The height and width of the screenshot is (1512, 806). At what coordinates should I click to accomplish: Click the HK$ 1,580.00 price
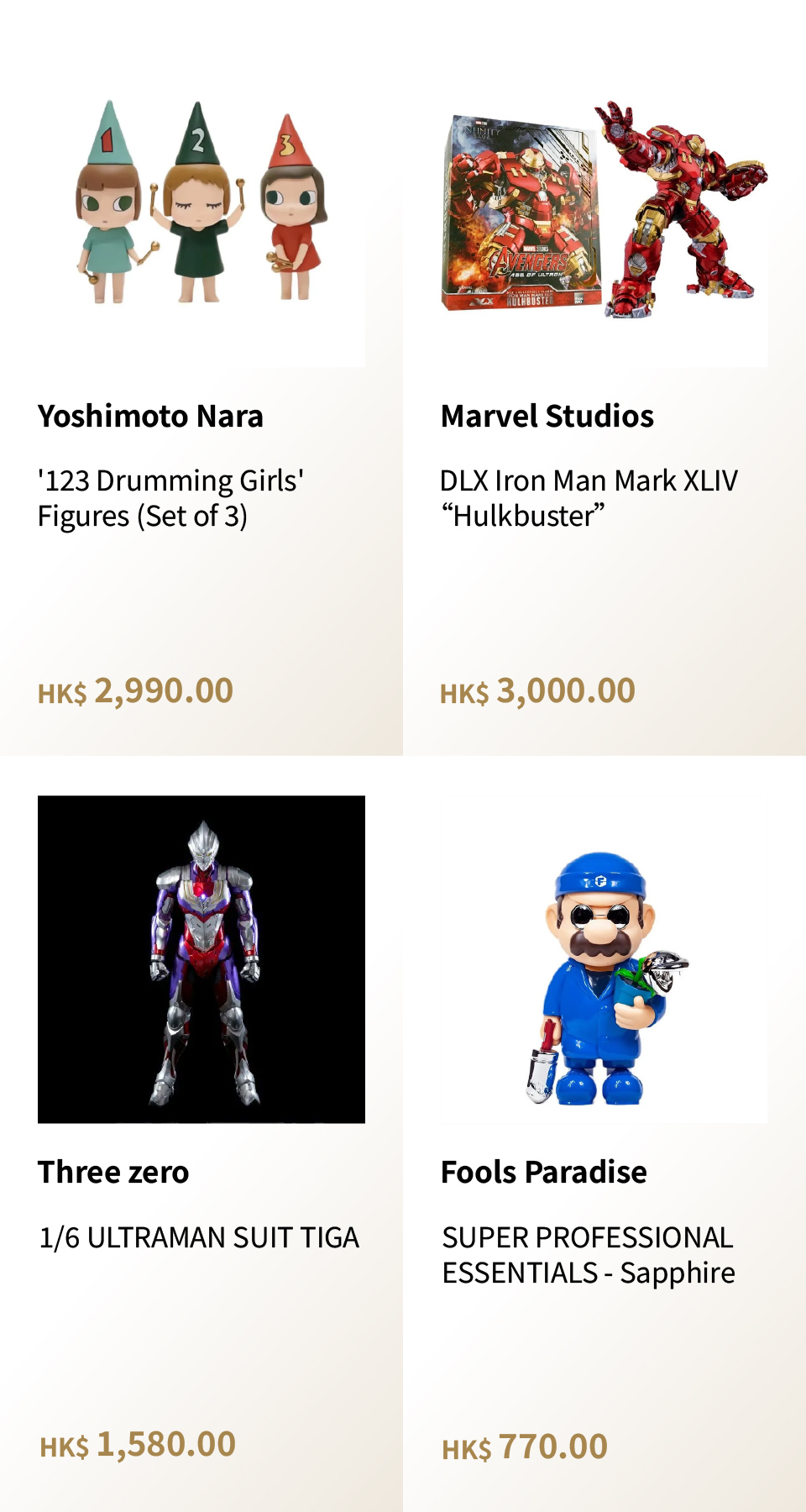(x=138, y=1445)
